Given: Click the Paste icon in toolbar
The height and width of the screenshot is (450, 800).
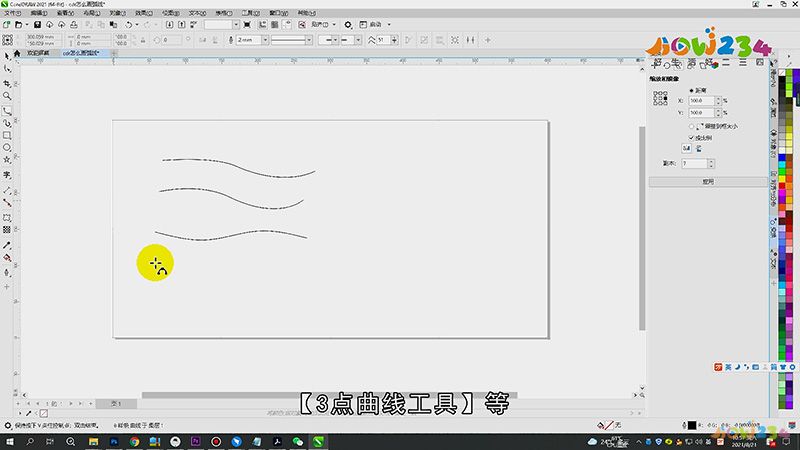Looking at the screenshot, I should click(113, 24).
